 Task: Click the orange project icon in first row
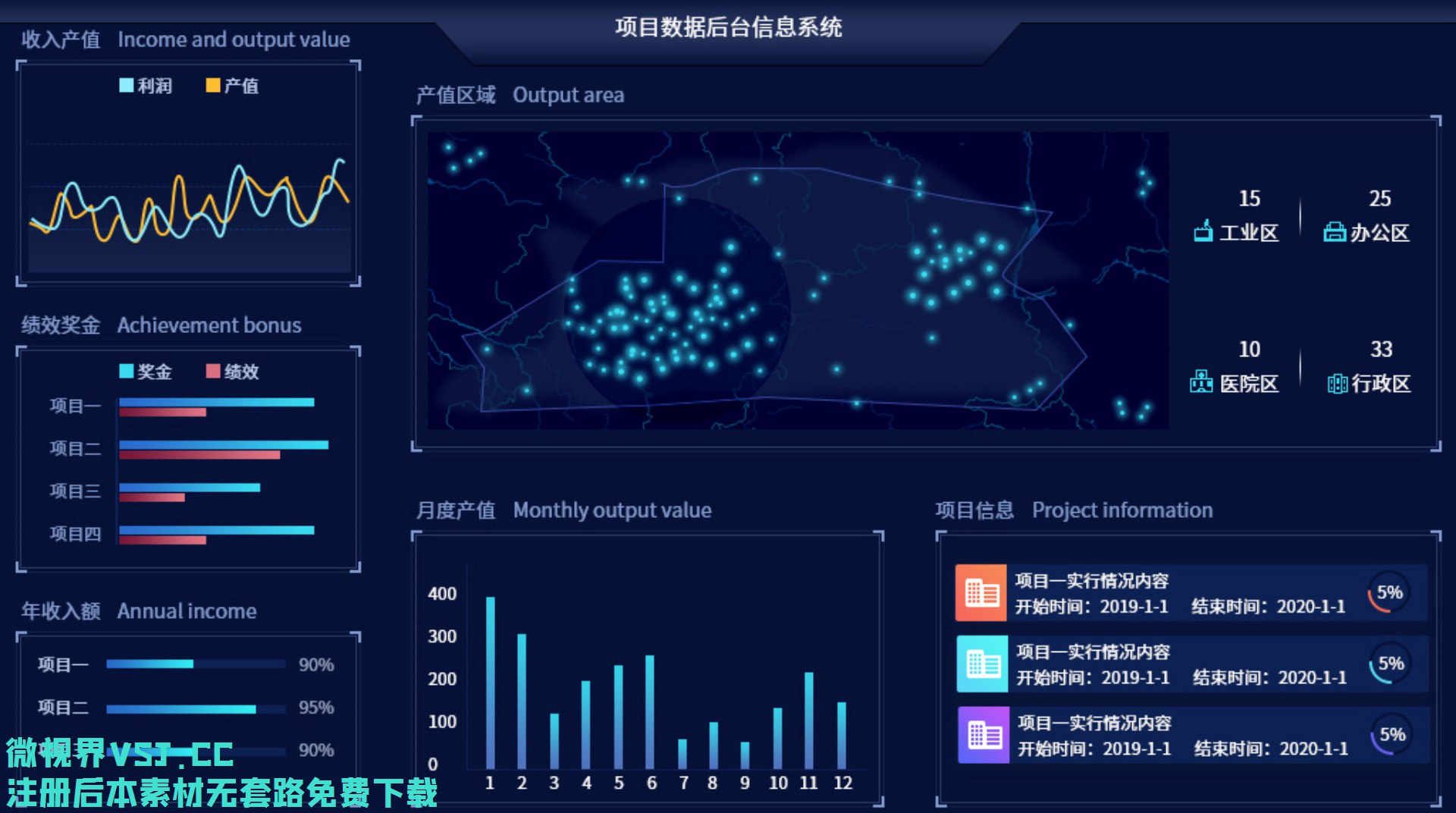pos(981,592)
